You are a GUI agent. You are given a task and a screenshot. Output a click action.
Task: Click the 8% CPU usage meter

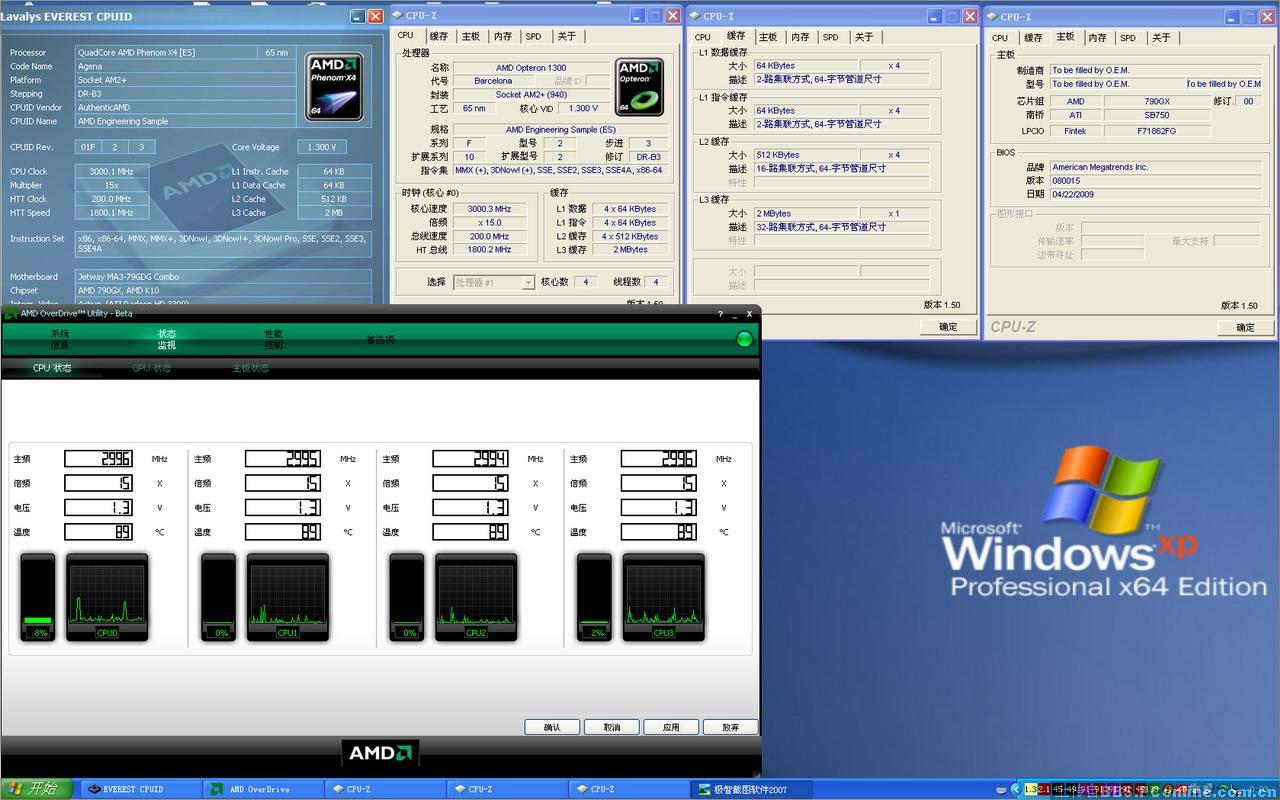click(38, 597)
